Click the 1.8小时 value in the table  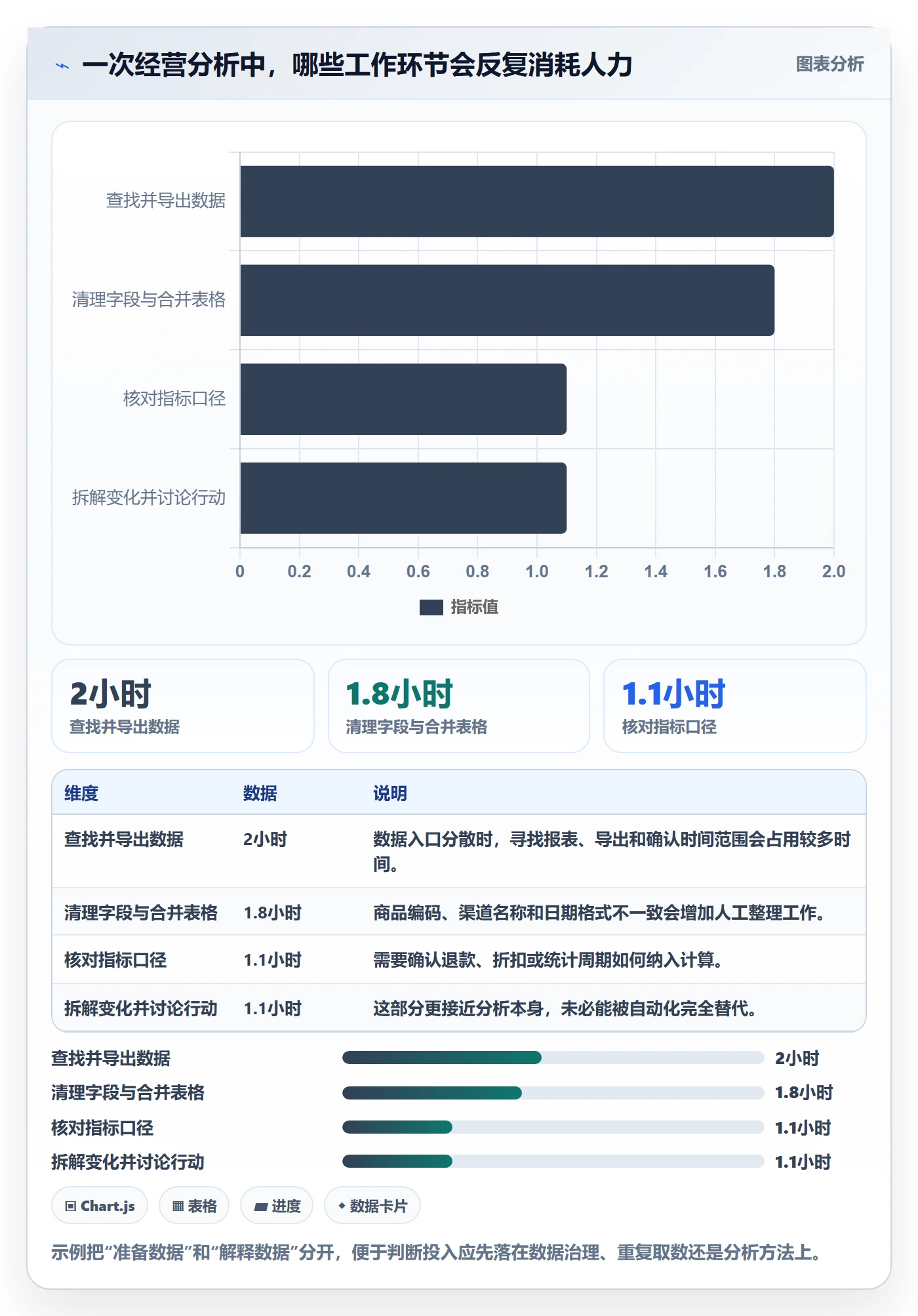[273, 913]
